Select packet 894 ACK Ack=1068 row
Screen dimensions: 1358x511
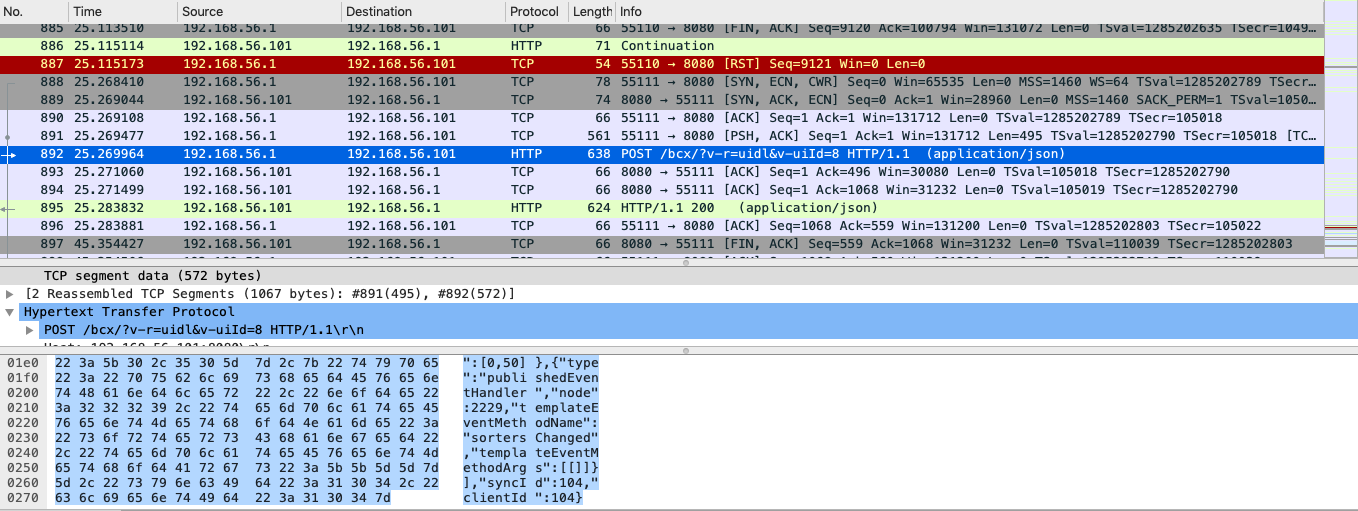[x=660, y=190]
